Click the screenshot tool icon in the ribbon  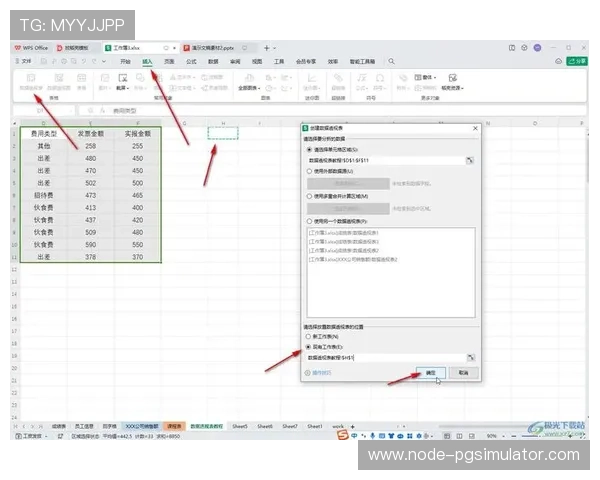pos(122,82)
